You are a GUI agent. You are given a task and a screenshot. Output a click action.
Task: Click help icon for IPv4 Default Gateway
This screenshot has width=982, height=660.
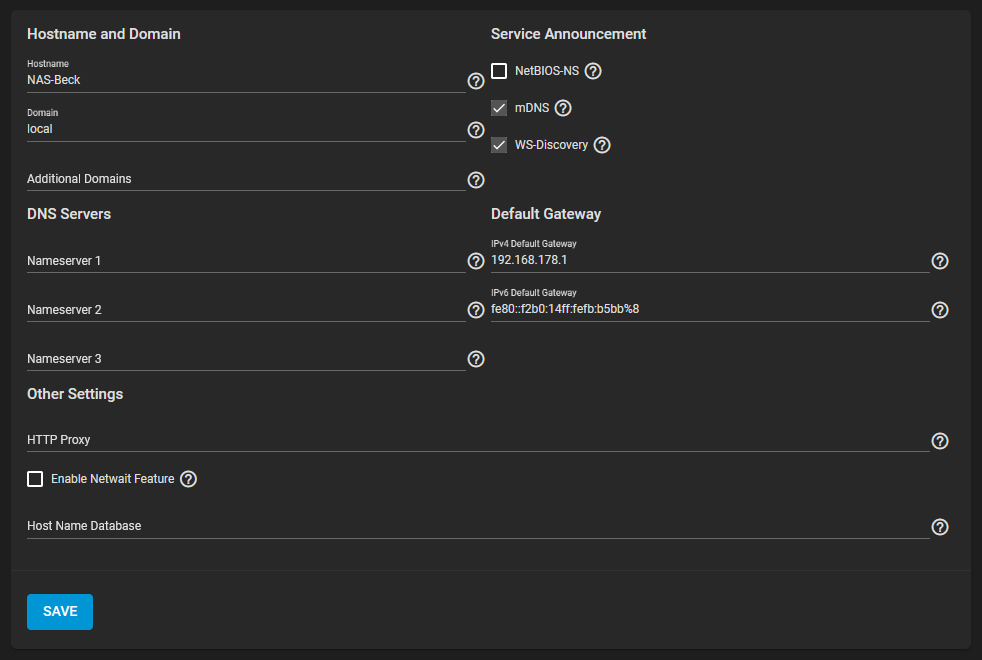coord(939,261)
